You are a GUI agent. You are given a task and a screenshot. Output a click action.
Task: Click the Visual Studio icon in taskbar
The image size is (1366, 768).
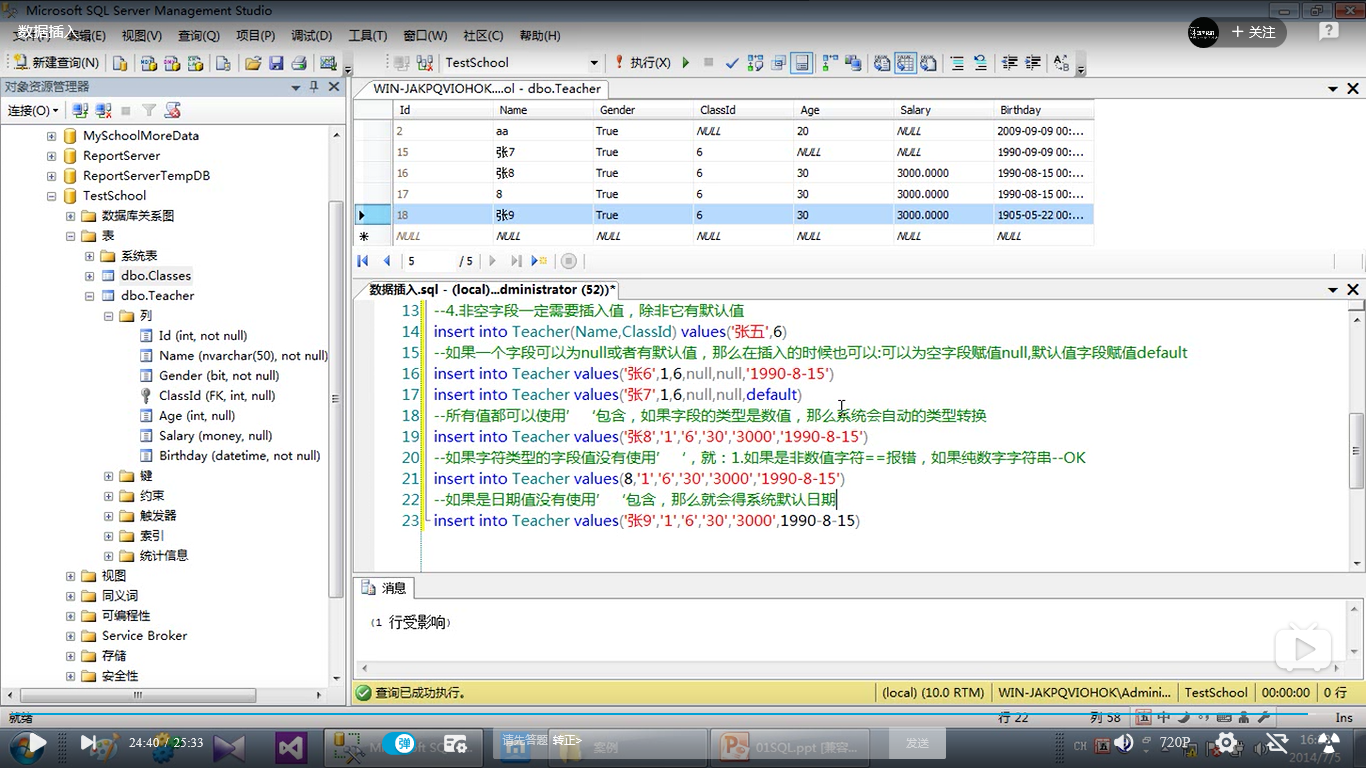[291, 747]
